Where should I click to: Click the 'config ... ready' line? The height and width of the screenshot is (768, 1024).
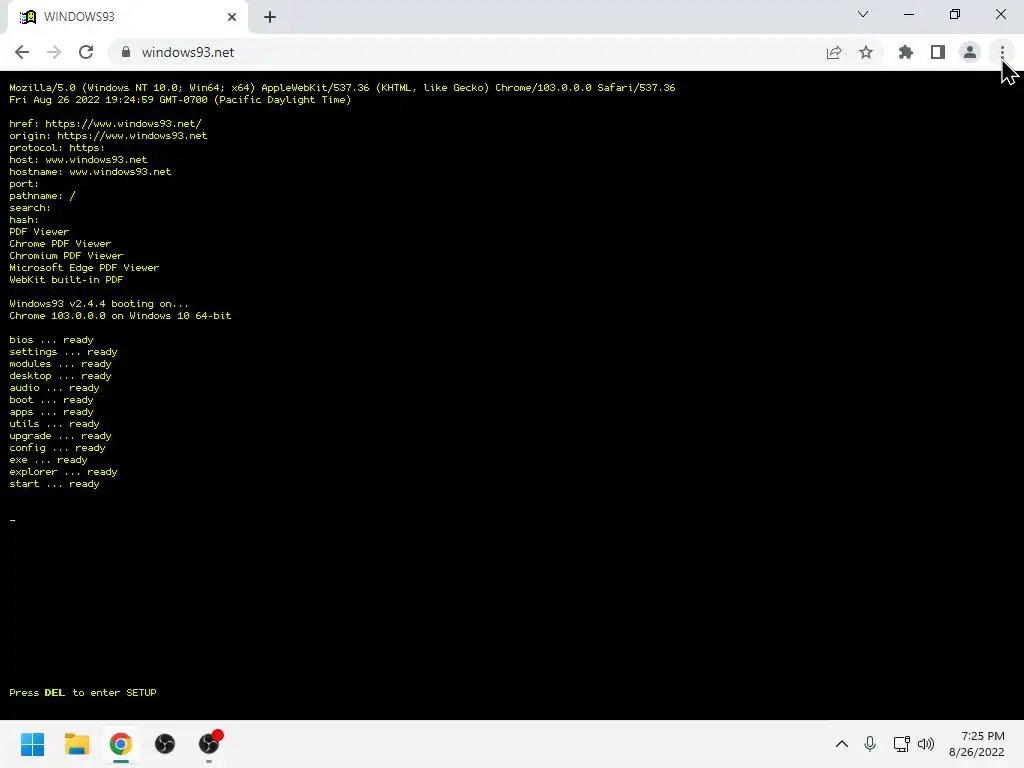(x=57, y=448)
